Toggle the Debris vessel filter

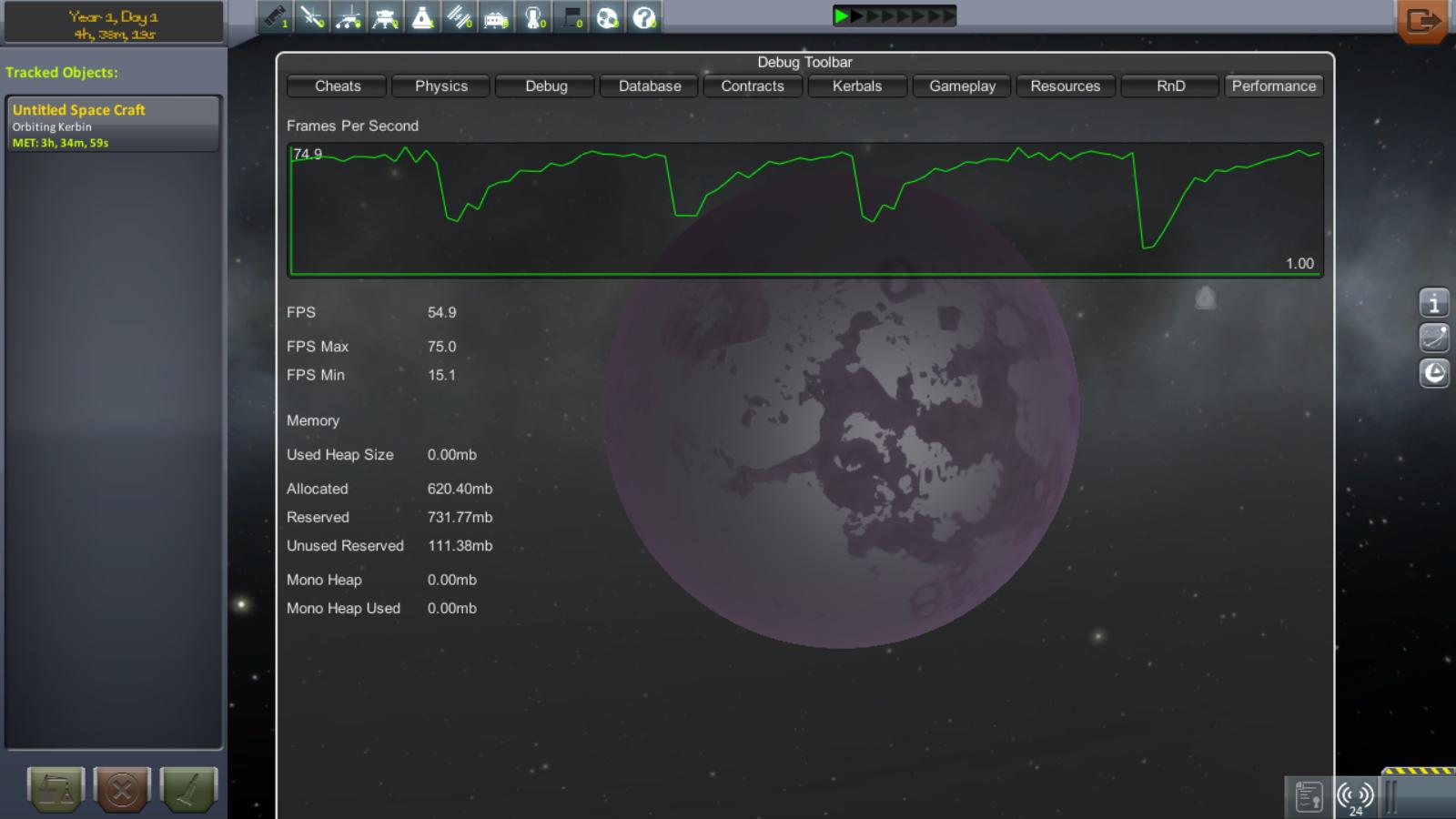coord(275,17)
